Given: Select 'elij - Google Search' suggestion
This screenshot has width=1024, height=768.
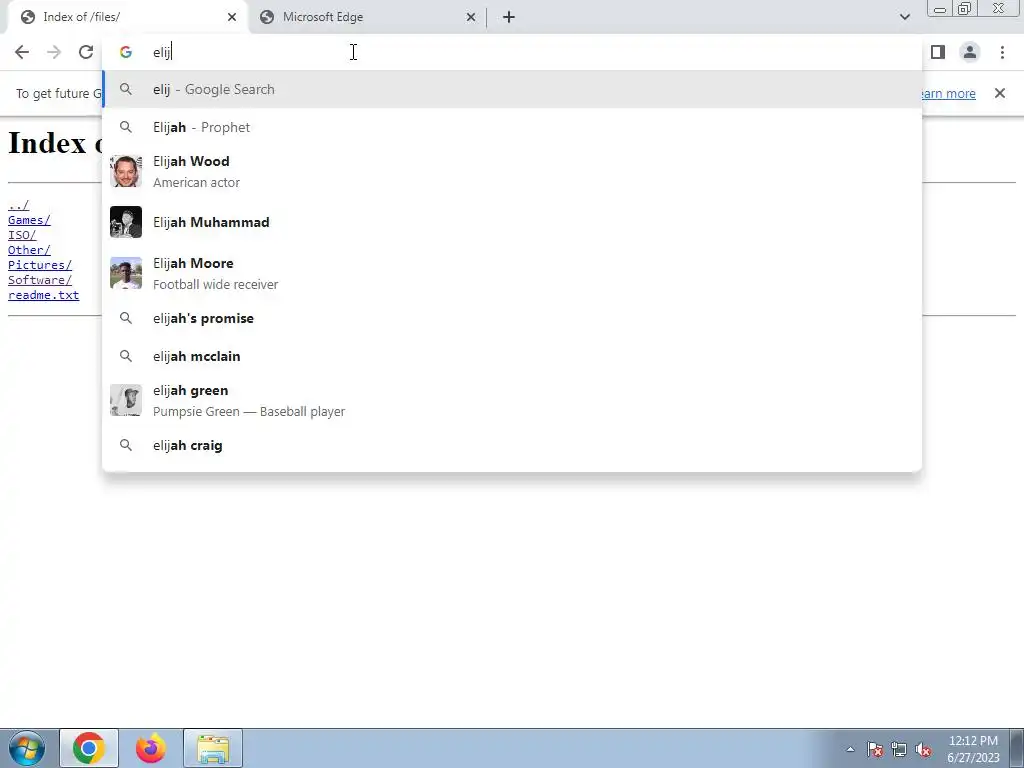Looking at the screenshot, I should [512, 89].
